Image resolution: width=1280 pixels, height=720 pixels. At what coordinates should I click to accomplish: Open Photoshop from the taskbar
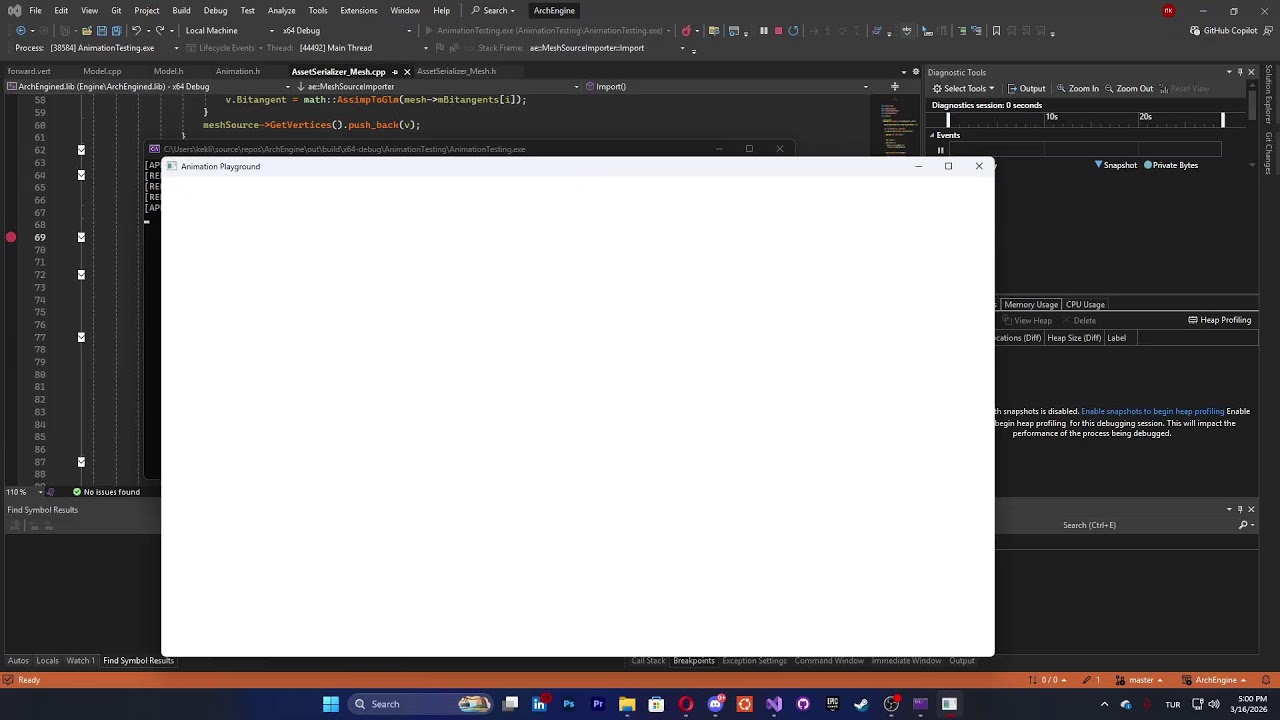(569, 704)
